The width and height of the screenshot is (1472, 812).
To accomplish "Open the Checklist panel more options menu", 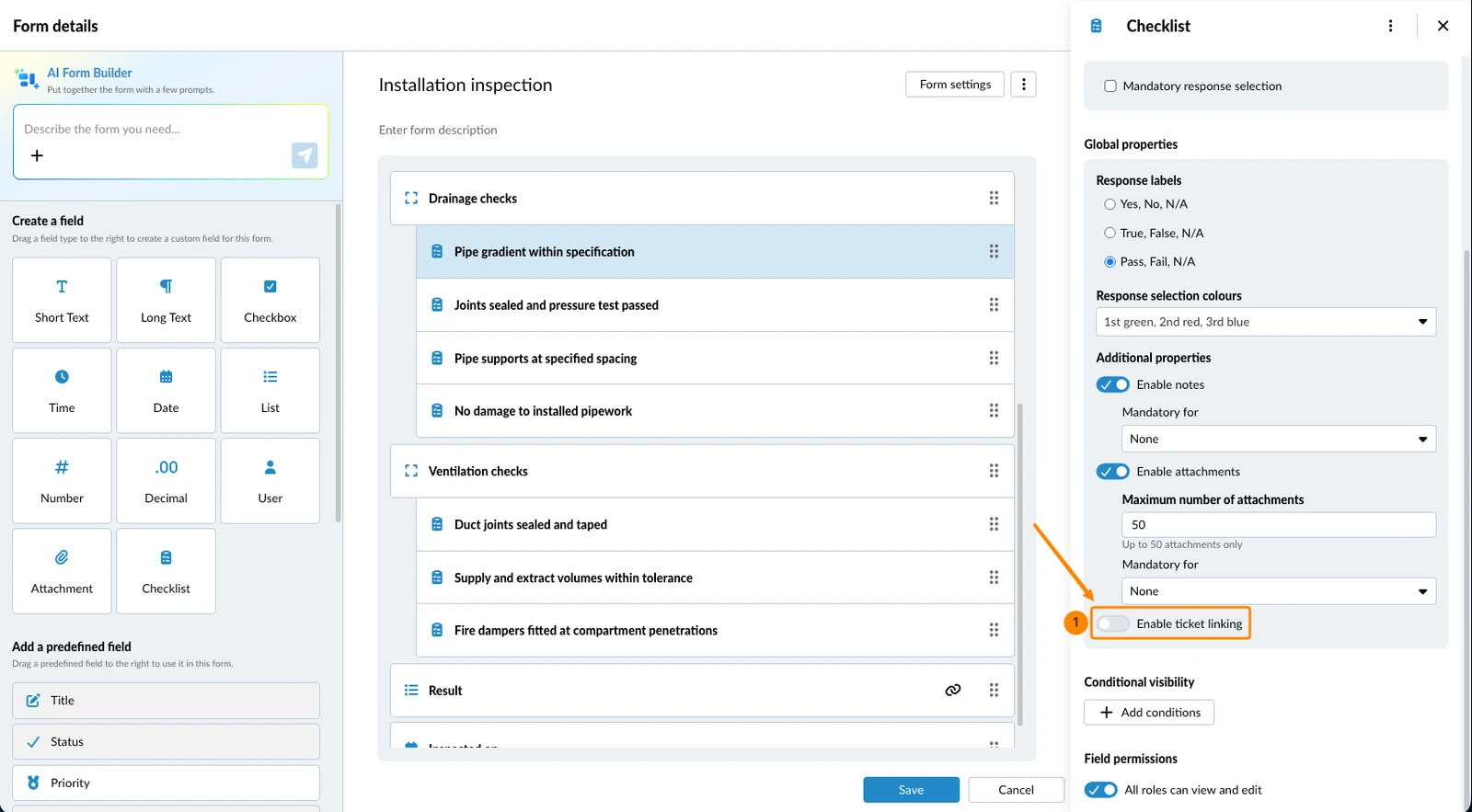I will (1390, 26).
